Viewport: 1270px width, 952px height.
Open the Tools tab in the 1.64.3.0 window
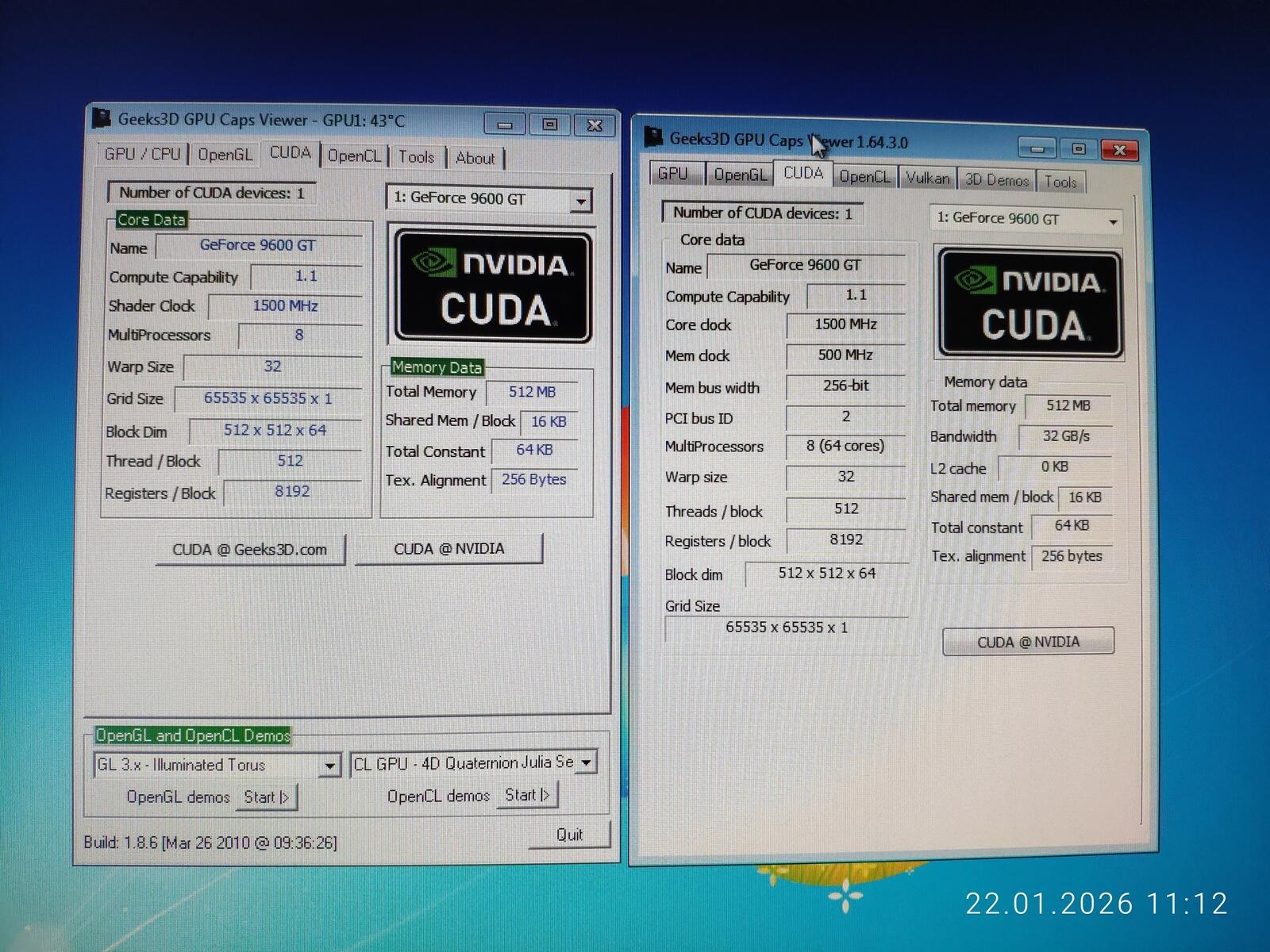pos(1060,182)
